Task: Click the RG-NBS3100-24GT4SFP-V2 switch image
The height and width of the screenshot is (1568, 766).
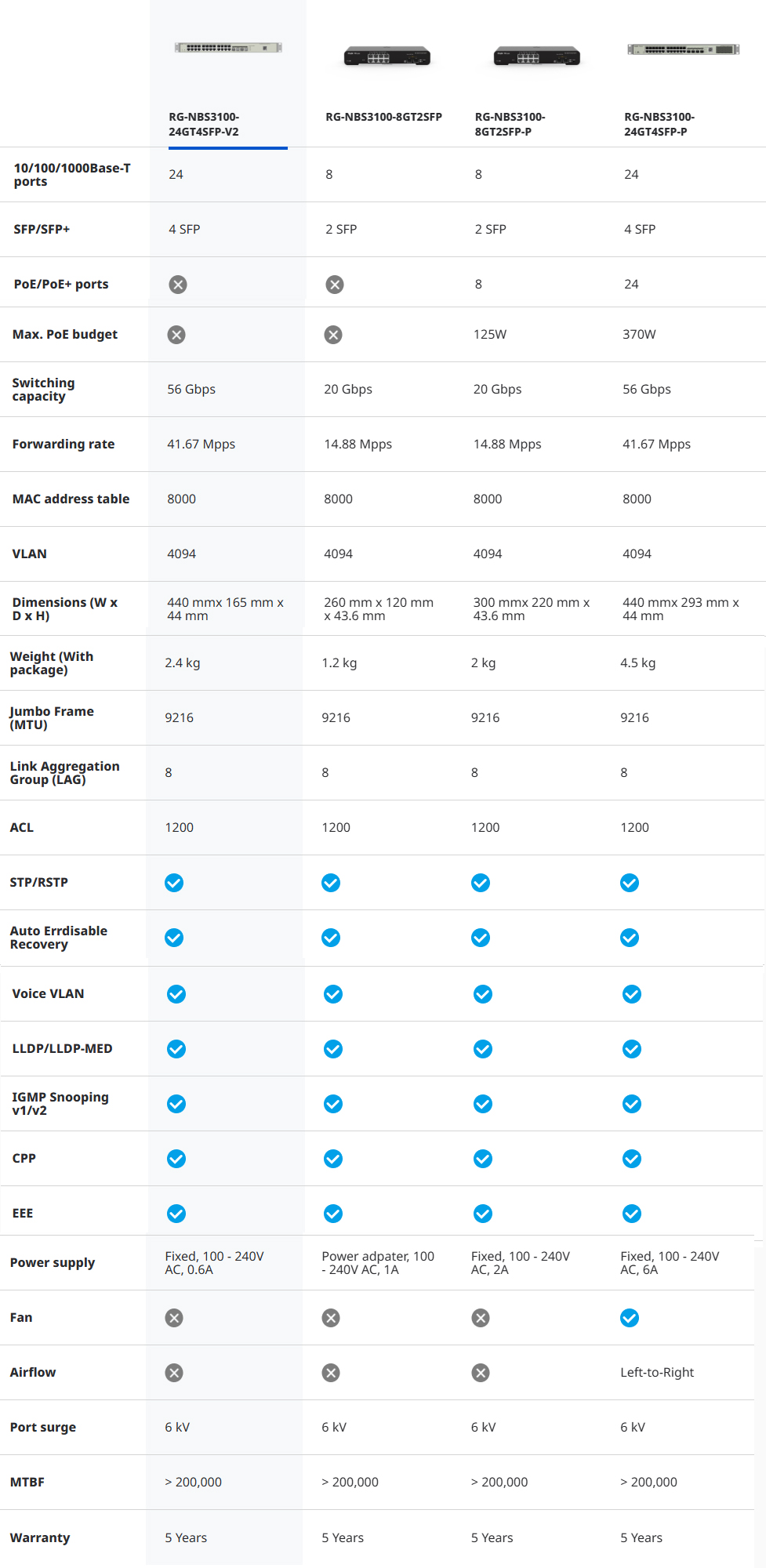Action: (228, 48)
